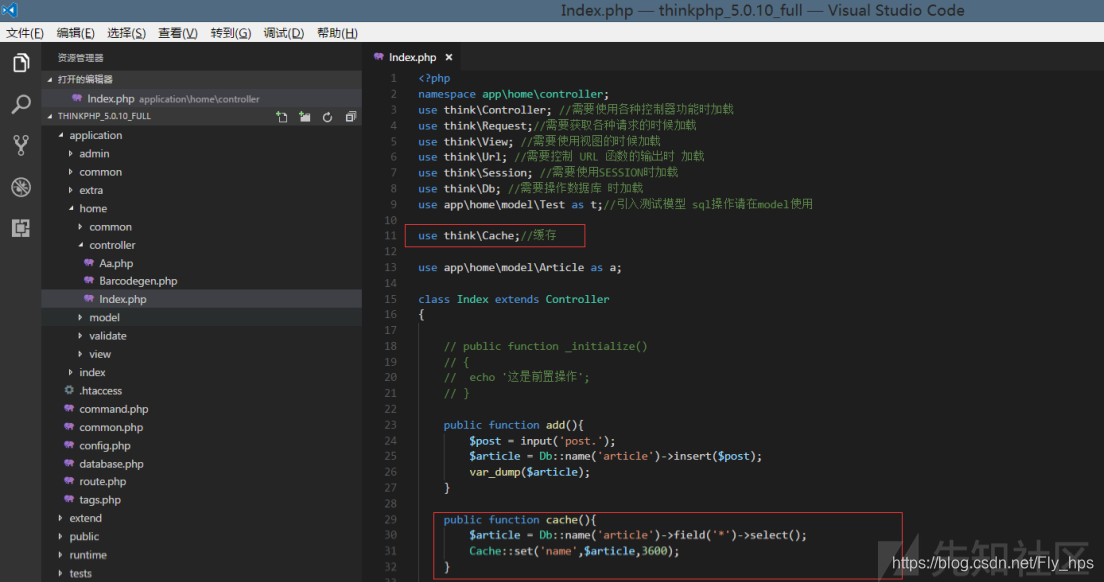Screen dimensions: 1104x582
Task: Select Index.php in open editors list
Action: (202, 99)
